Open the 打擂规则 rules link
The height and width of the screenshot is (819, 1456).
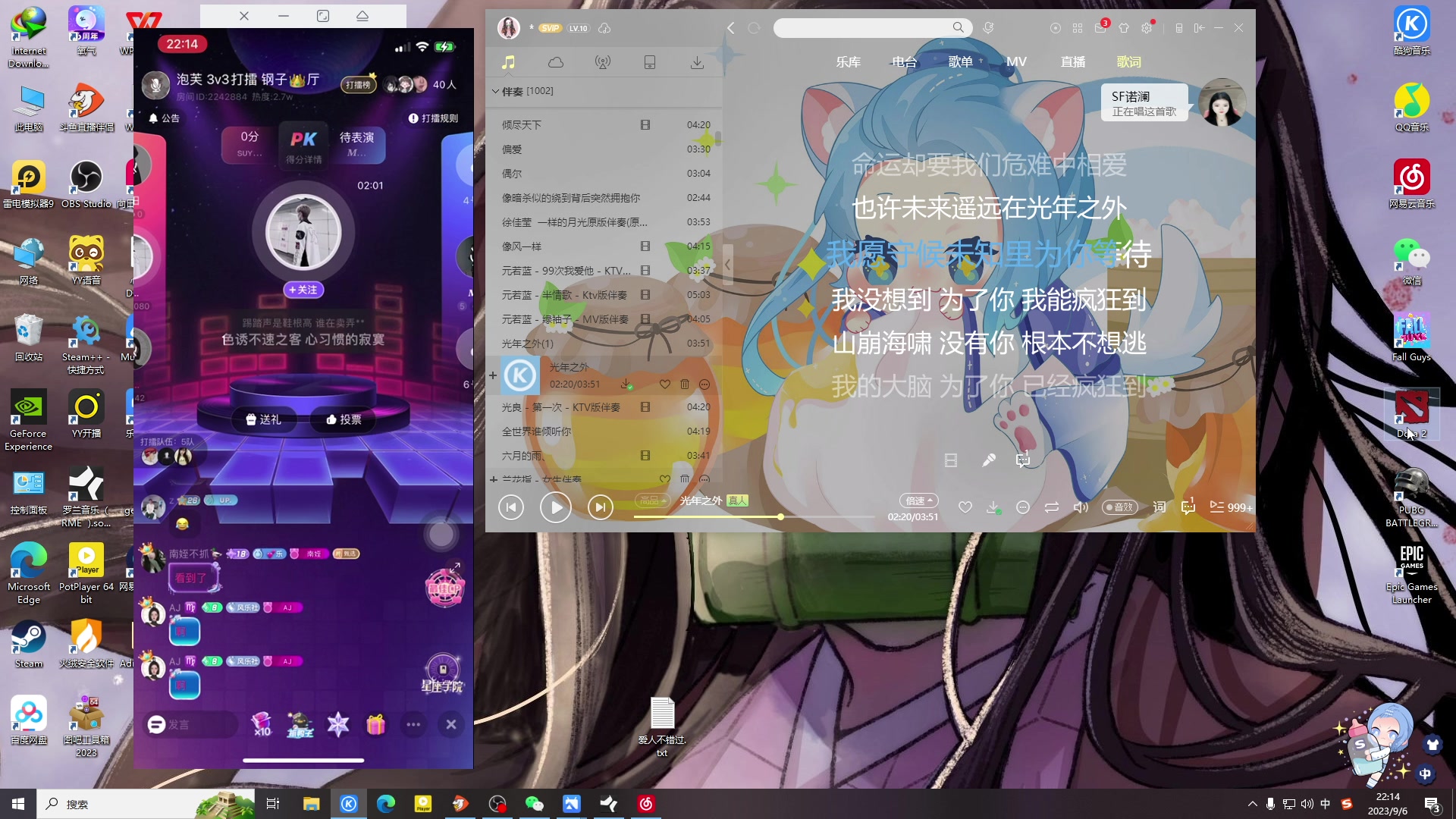[x=433, y=118]
